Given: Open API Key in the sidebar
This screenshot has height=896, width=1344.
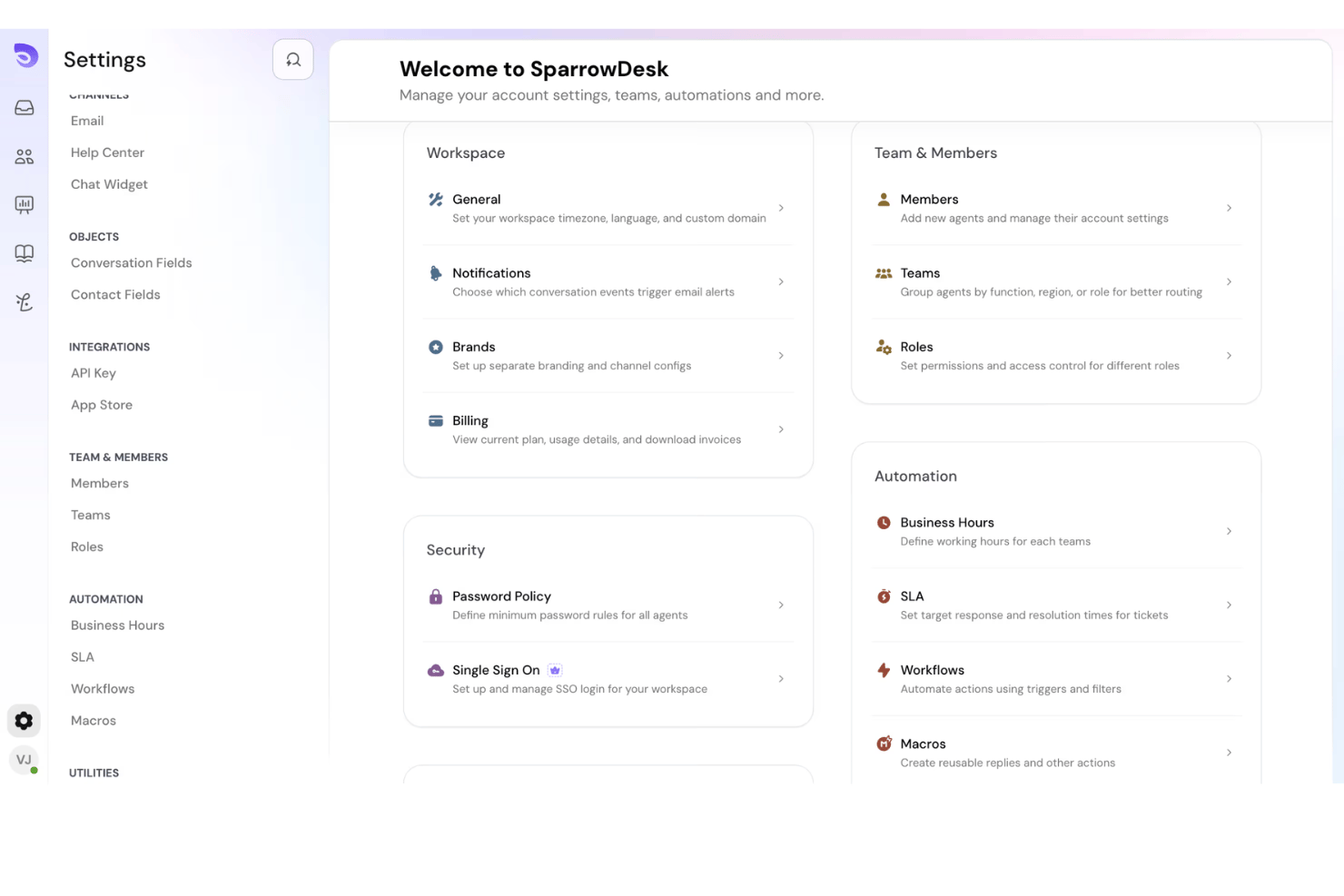Looking at the screenshot, I should (94, 373).
